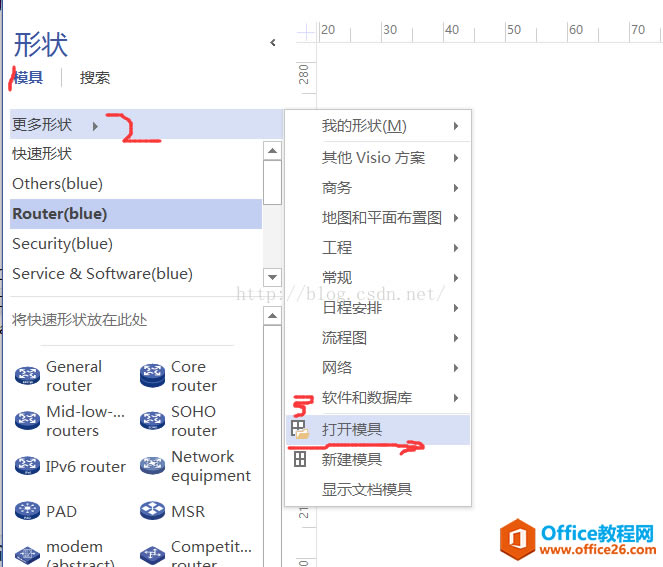Click the stencil list scroll-down arrow
663x567 pixels.
pyautogui.click(x=273, y=278)
